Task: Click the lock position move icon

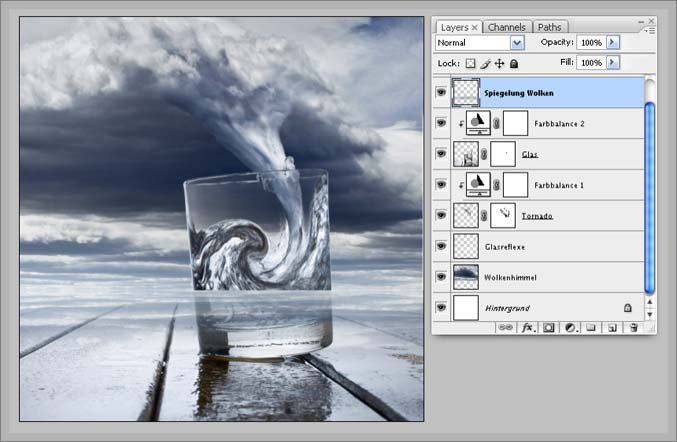Action: pos(499,63)
